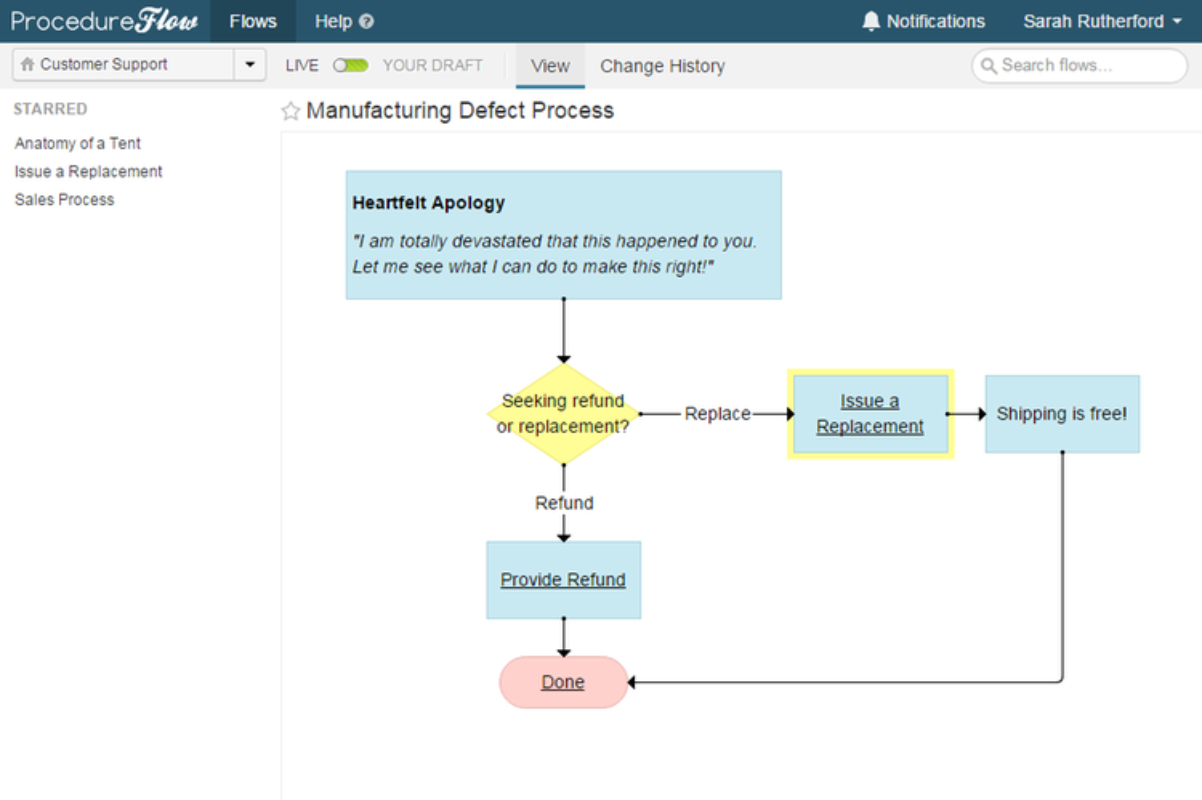Viewport: 1202px width, 800px height.
Task: Click the ProcedureFlow logo
Action: (x=104, y=21)
